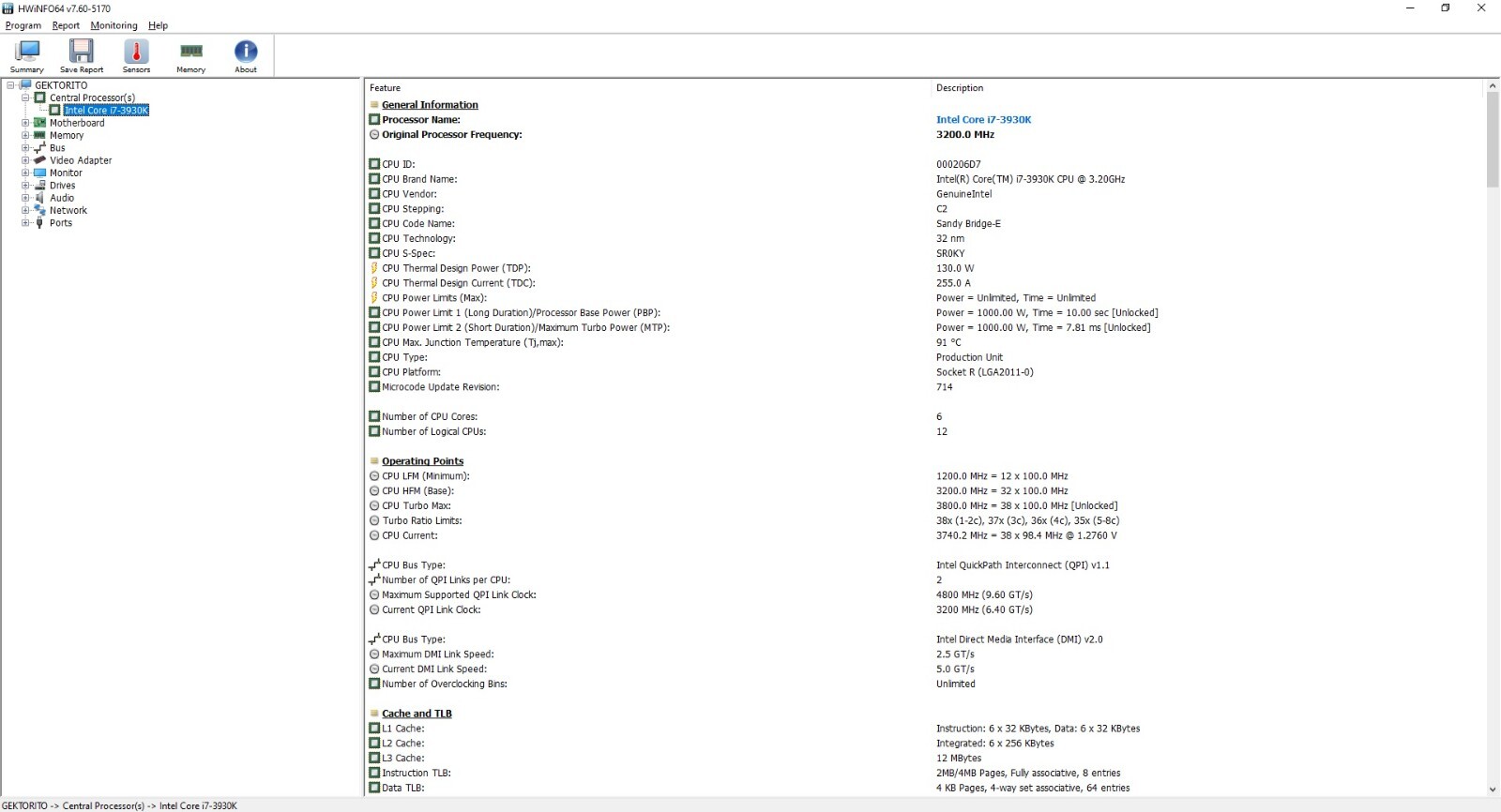Expand the Memory tree node

coord(25,135)
